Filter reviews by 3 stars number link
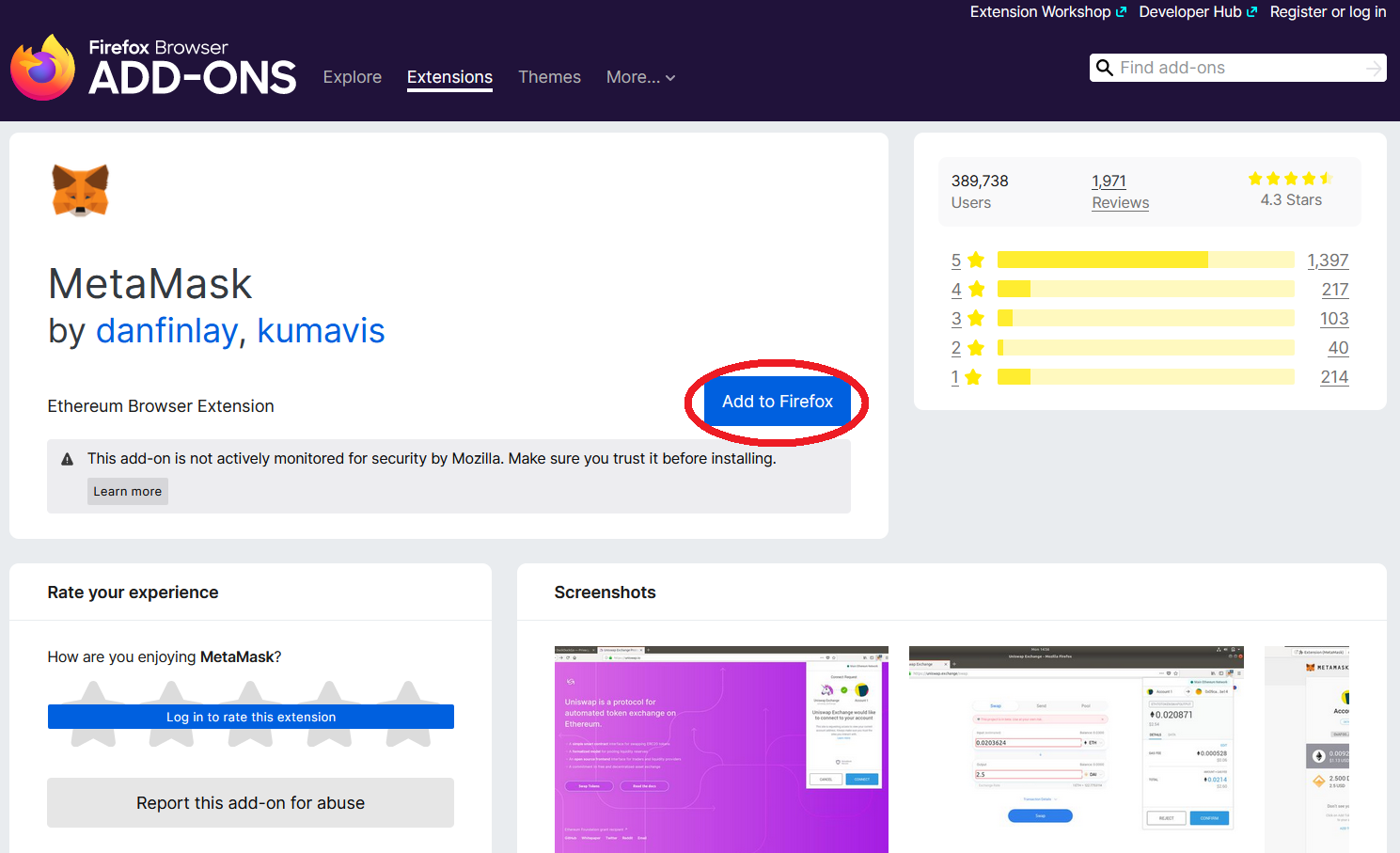Screen dimensions: 1400x853 [955, 319]
